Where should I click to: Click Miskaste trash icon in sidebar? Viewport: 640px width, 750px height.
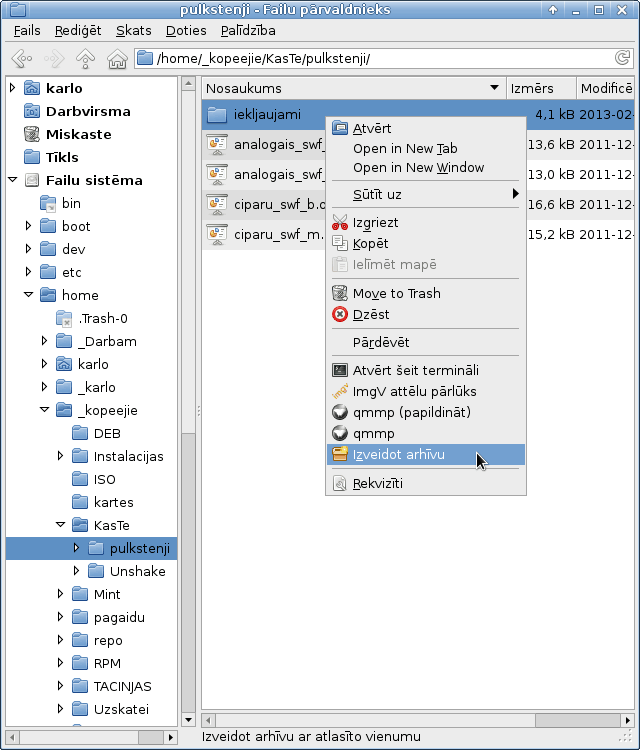tap(32, 134)
